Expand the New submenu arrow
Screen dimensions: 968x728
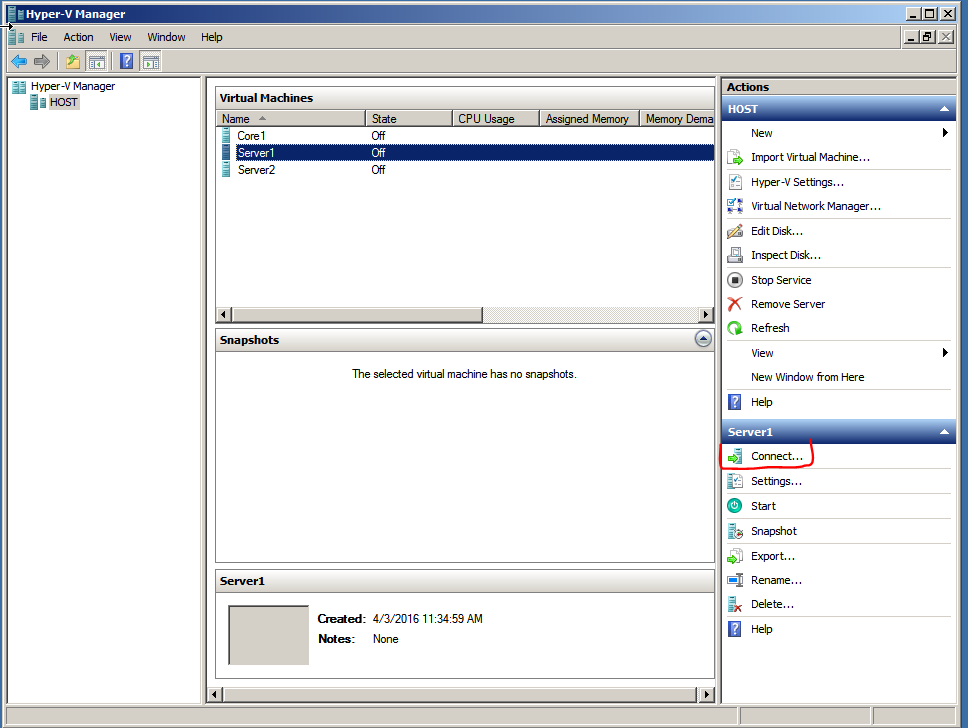pos(945,133)
